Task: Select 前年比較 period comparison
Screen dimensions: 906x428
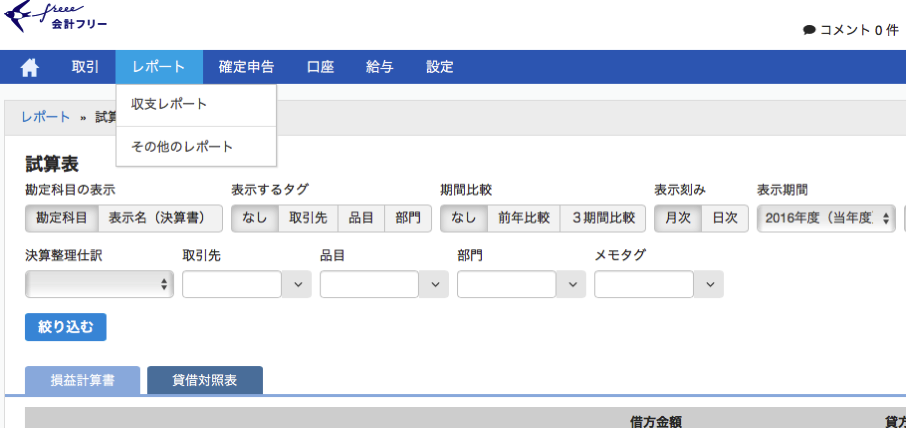Action: point(523,218)
